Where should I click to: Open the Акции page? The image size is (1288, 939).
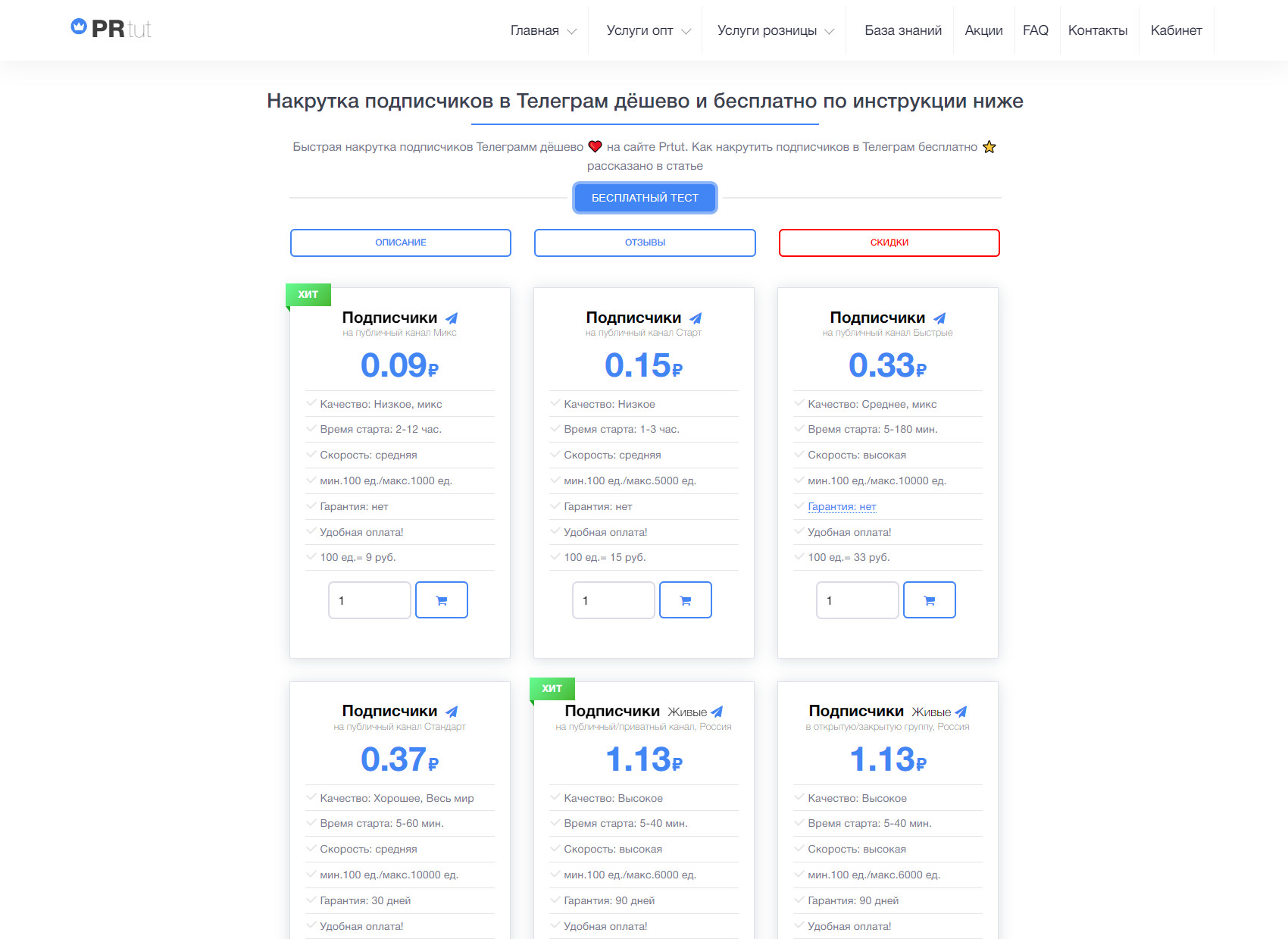pos(983,30)
